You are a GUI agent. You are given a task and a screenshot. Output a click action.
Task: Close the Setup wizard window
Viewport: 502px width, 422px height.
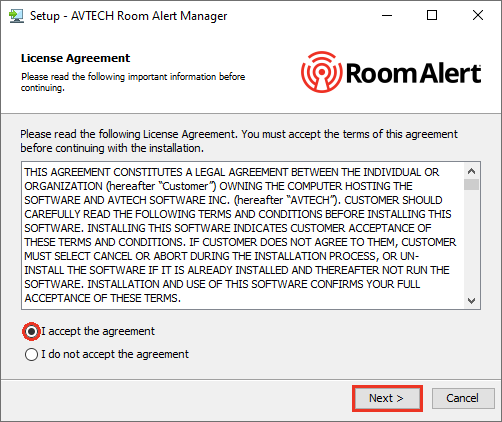[x=478, y=15]
